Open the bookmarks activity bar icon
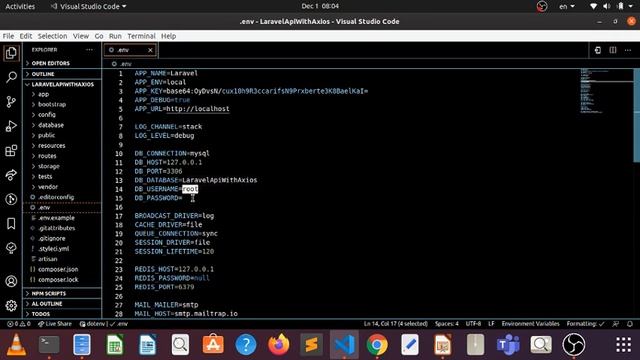 coord(11,224)
